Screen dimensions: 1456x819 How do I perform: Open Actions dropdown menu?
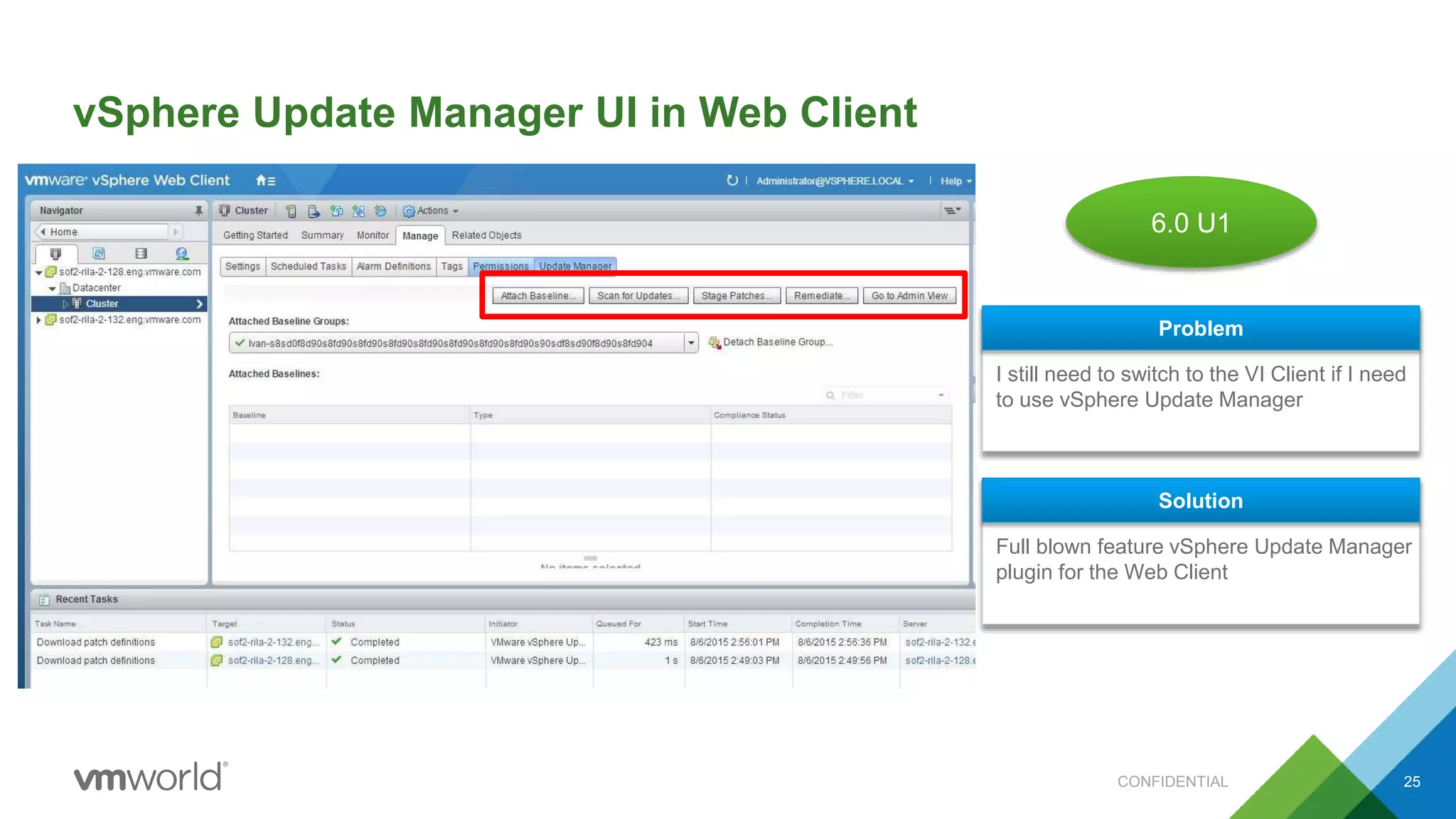pos(431,211)
